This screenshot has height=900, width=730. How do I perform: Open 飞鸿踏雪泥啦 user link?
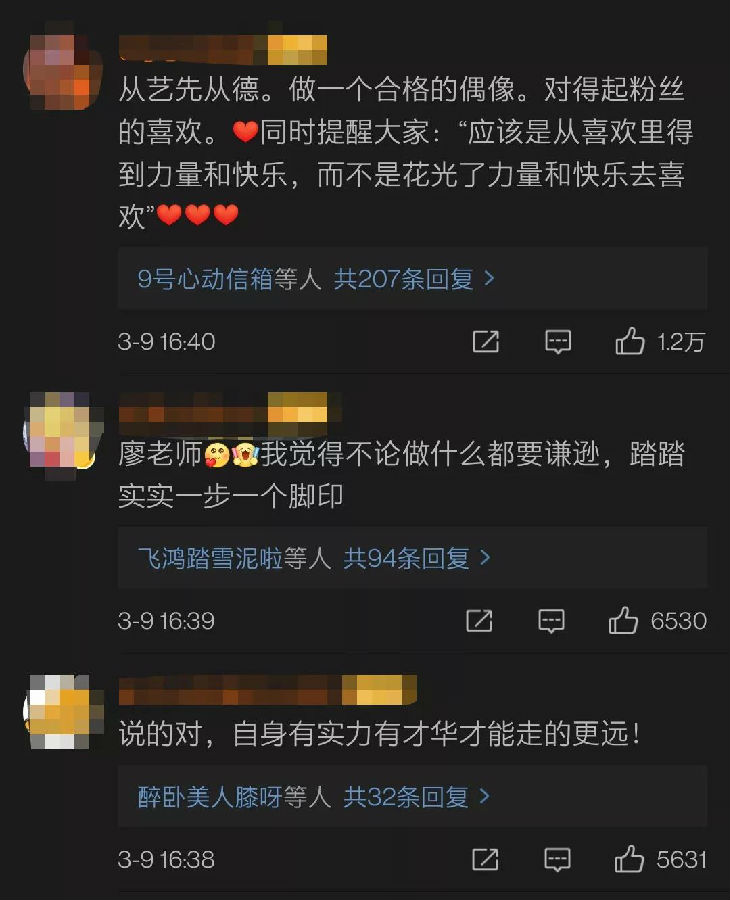tap(210, 558)
